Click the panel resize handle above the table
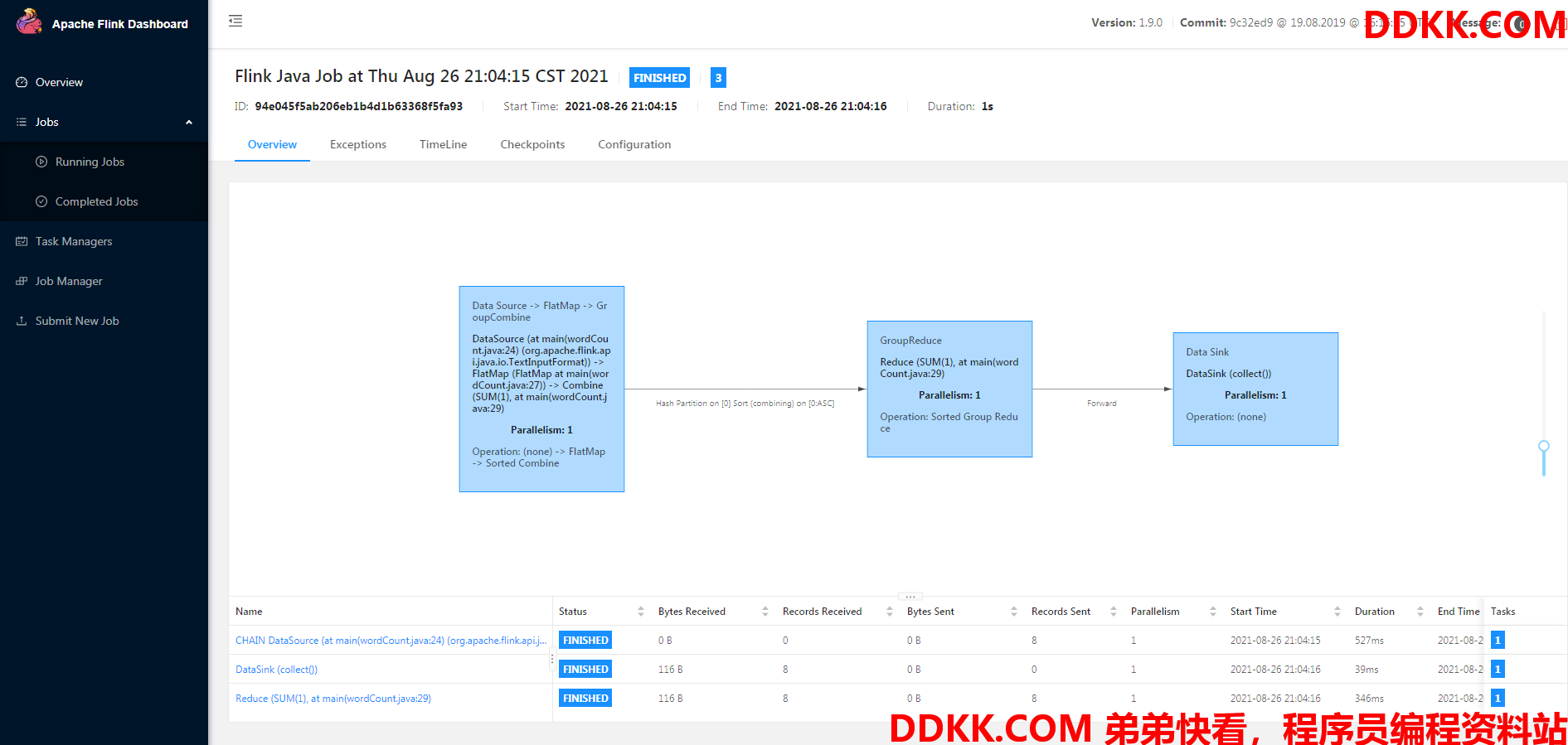Viewport: 1568px width, 745px height. [910, 596]
